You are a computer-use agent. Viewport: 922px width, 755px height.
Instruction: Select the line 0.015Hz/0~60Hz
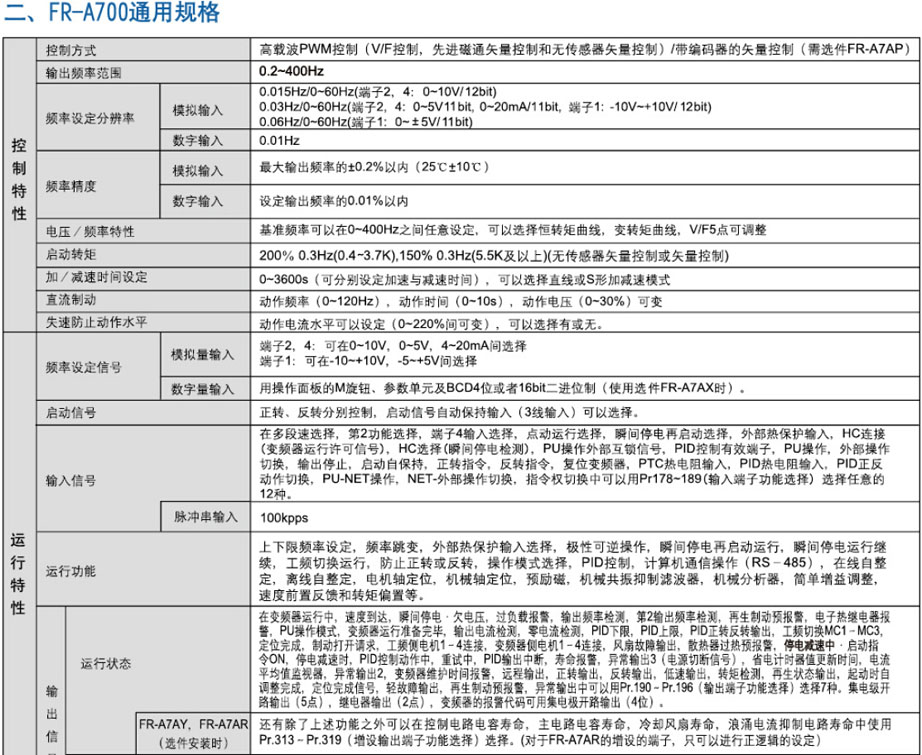click(378, 92)
